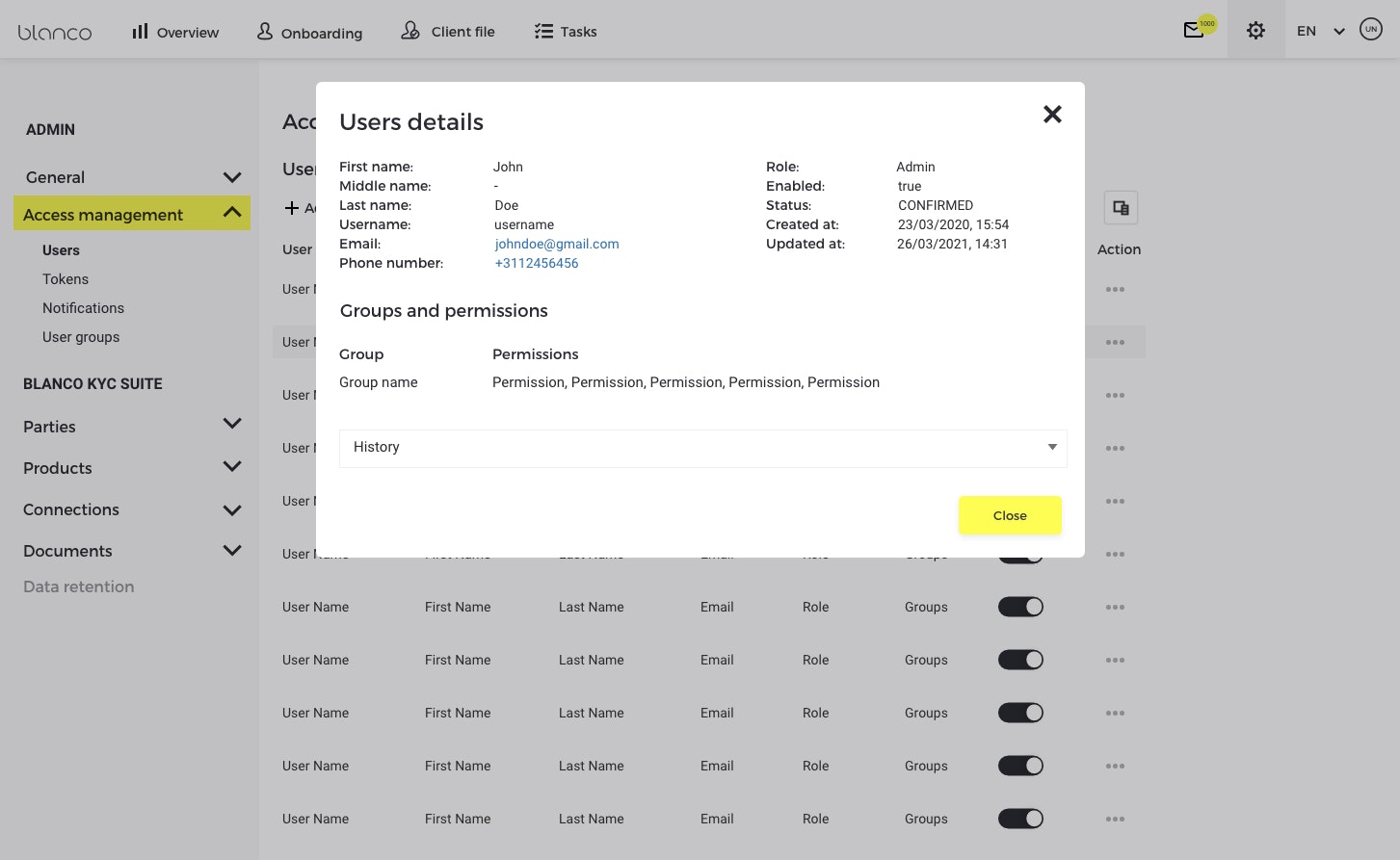Close the Users details dialog with X
Viewport: 1400px width, 860px height.
(x=1052, y=115)
